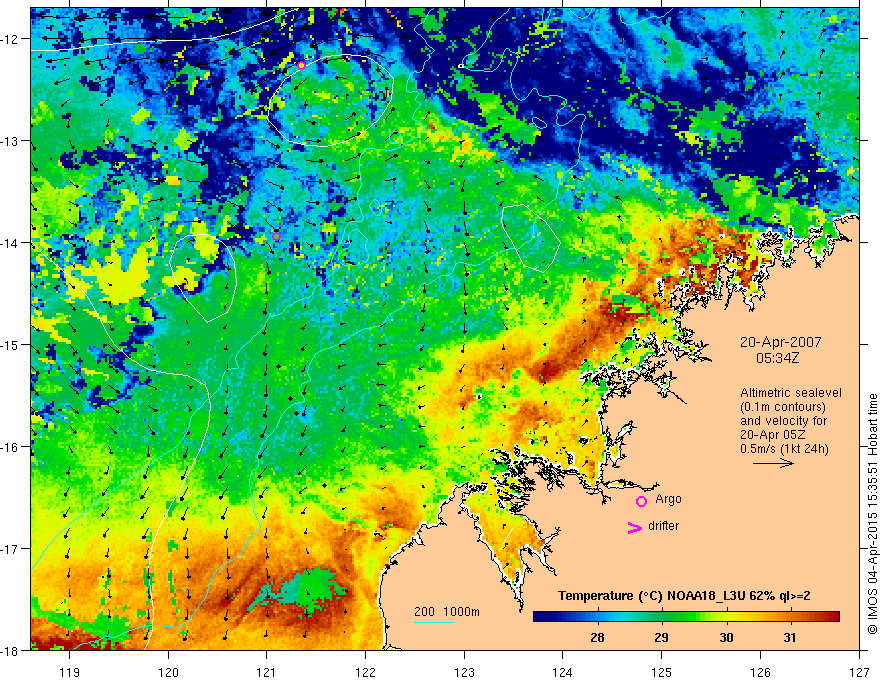Click the 30 label under the colour bar
Viewport: 880px width, 680px height.
coord(726,637)
